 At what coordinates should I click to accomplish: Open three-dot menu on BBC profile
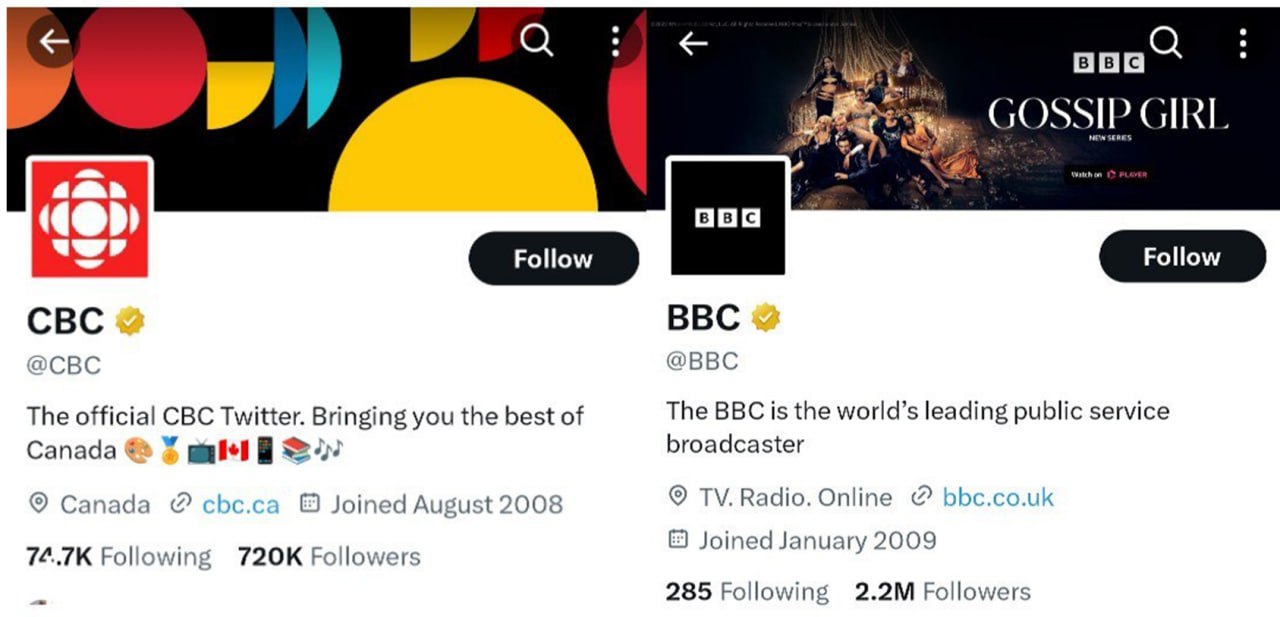(1243, 43)
